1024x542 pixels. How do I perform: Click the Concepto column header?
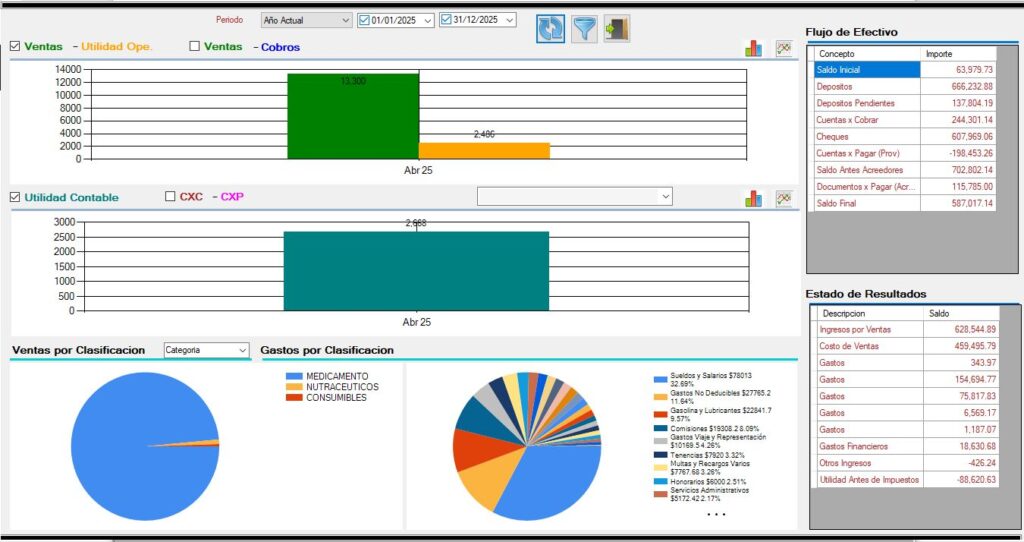pyautogui.click(x=866, y=54)
